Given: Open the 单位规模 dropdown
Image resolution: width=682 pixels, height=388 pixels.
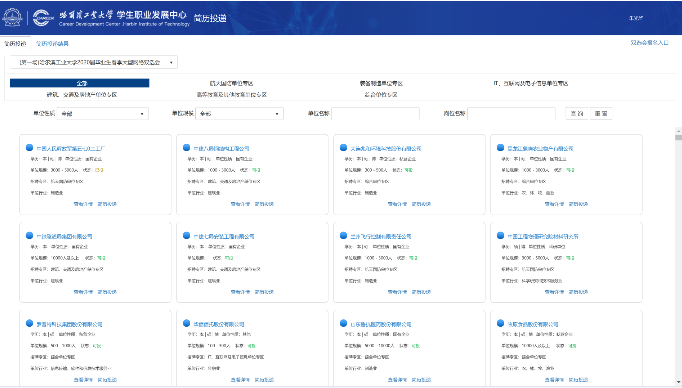Looking at the screenshot, I should point(240,114).
